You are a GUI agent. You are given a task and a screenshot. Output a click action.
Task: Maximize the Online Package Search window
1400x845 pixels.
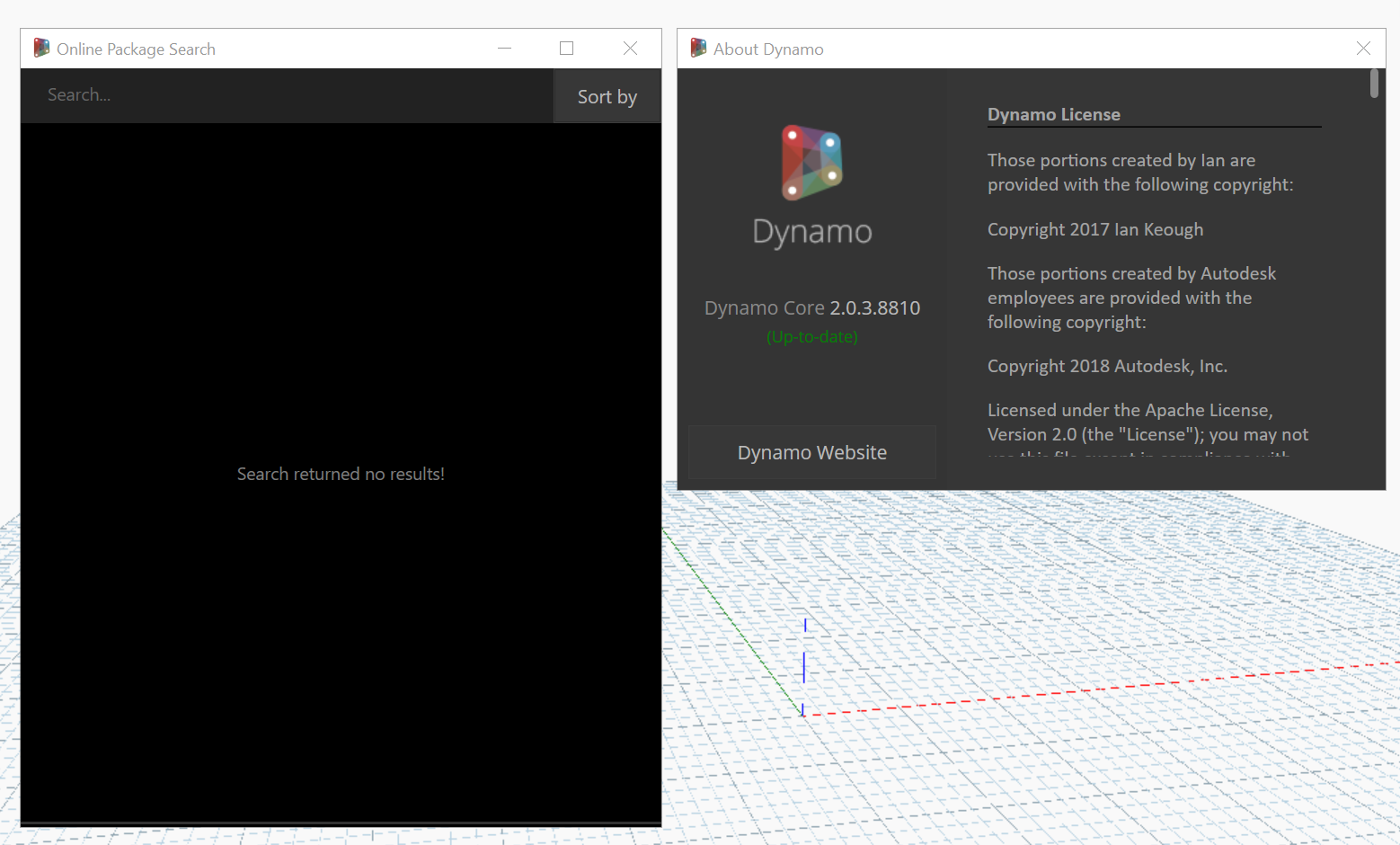566,48
